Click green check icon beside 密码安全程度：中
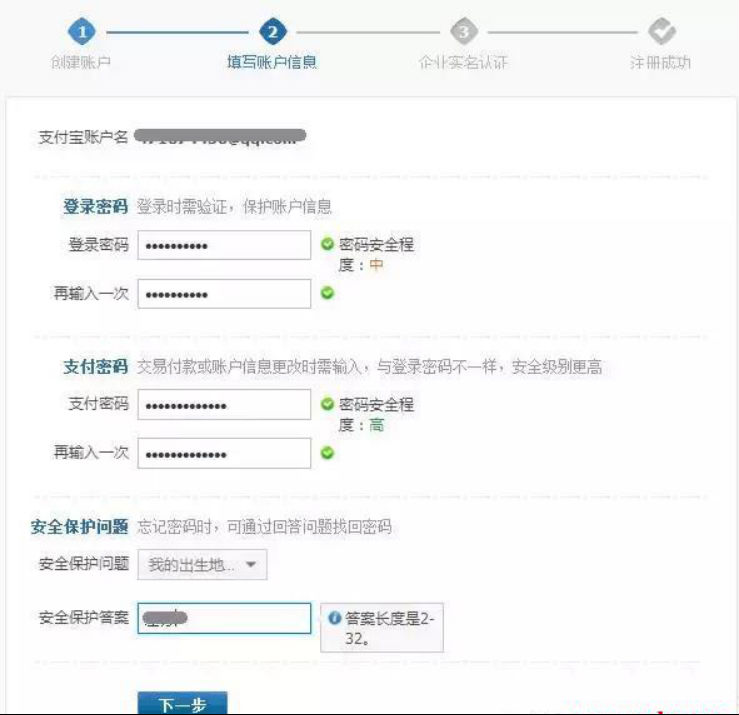 328,244
